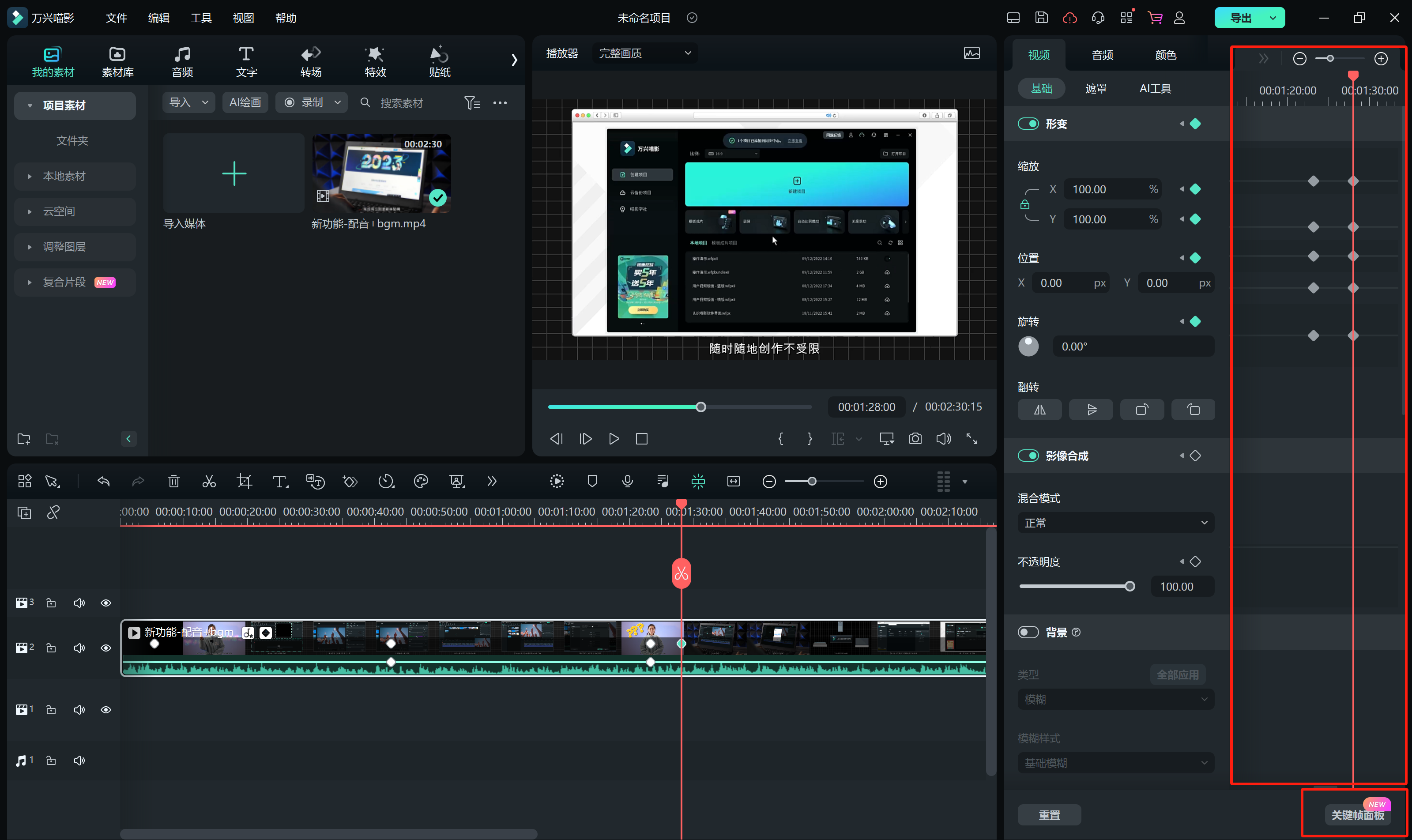This screenshot has width=1412, height=840.
Task: Toggle the 形变 transform switch off
Action: (1028, 124)
